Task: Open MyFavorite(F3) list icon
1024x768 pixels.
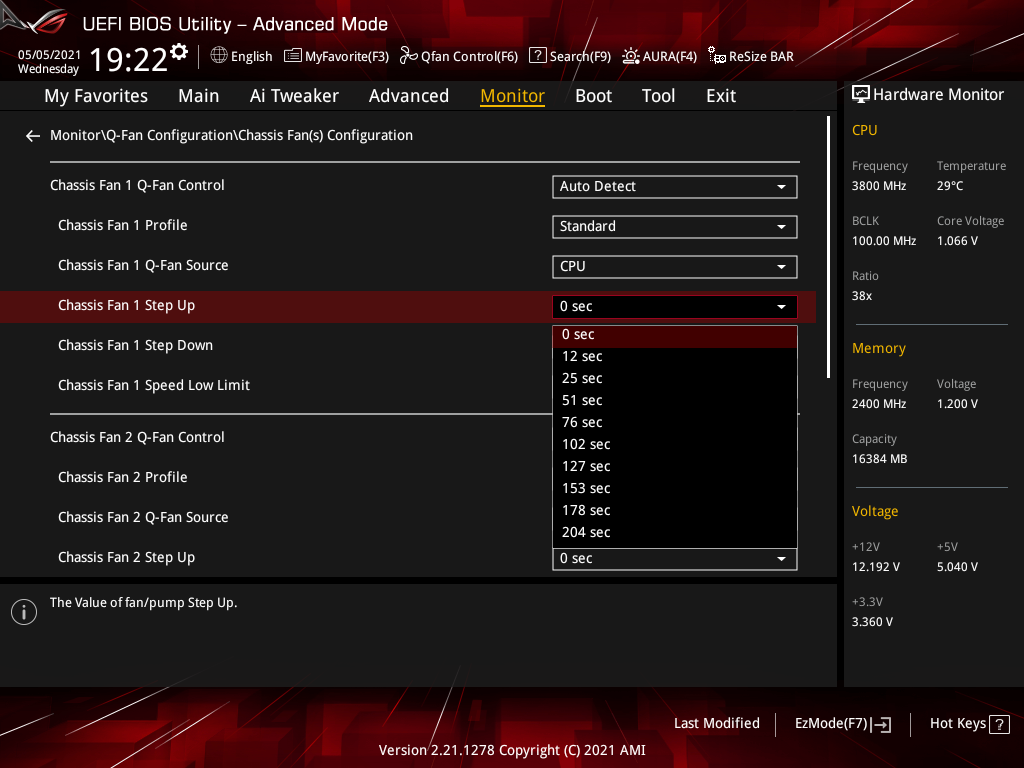Action: (x=293, y=56)
